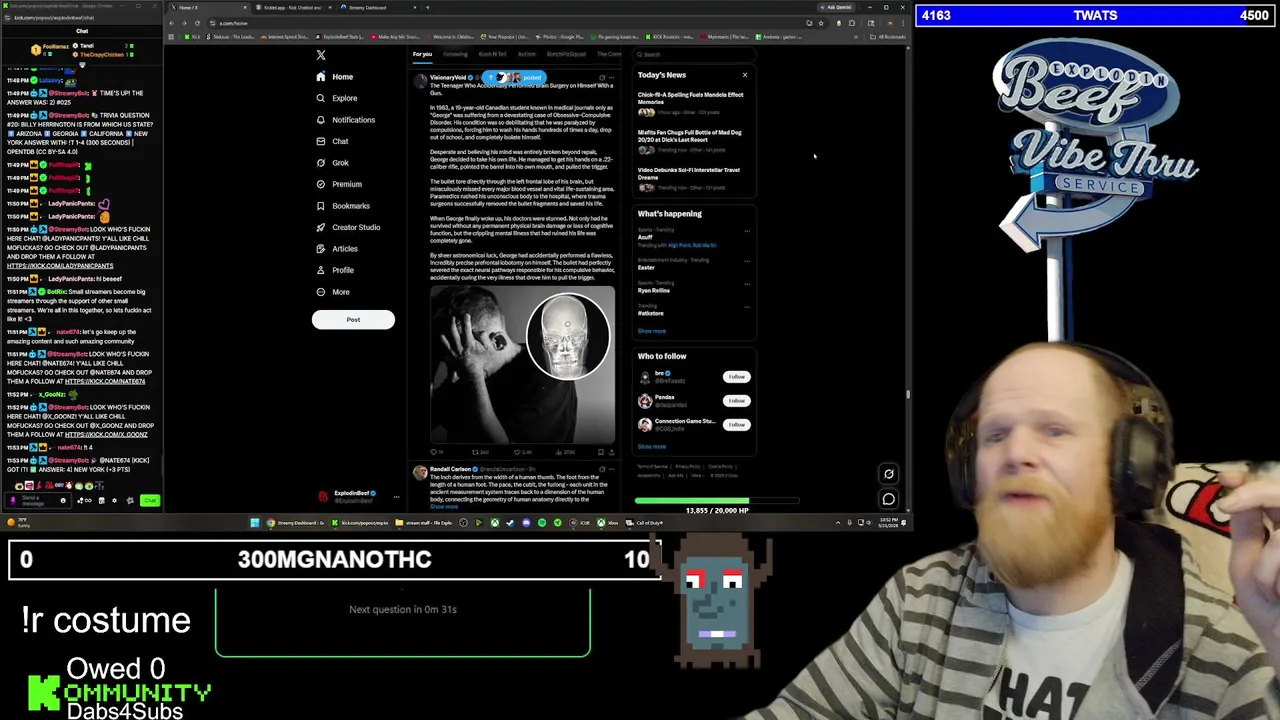Open the floating Grok button
The width and height of the screenshot is (1280, 720).
[888, 474]
